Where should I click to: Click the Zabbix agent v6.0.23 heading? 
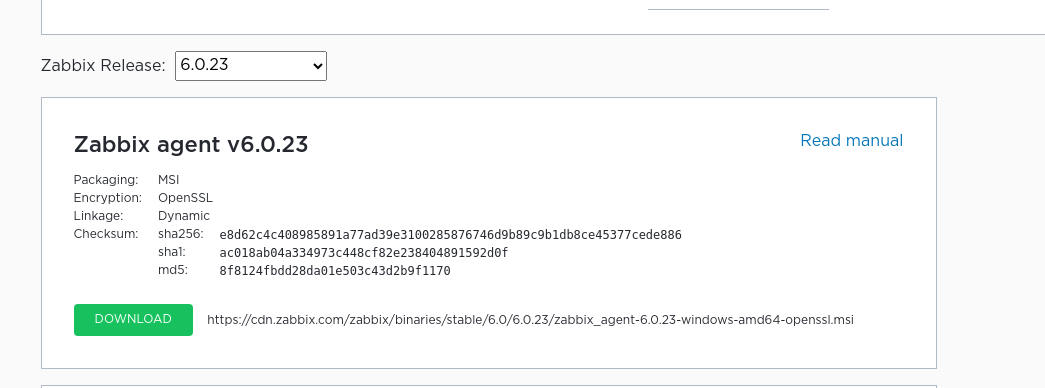pos(191,145)
